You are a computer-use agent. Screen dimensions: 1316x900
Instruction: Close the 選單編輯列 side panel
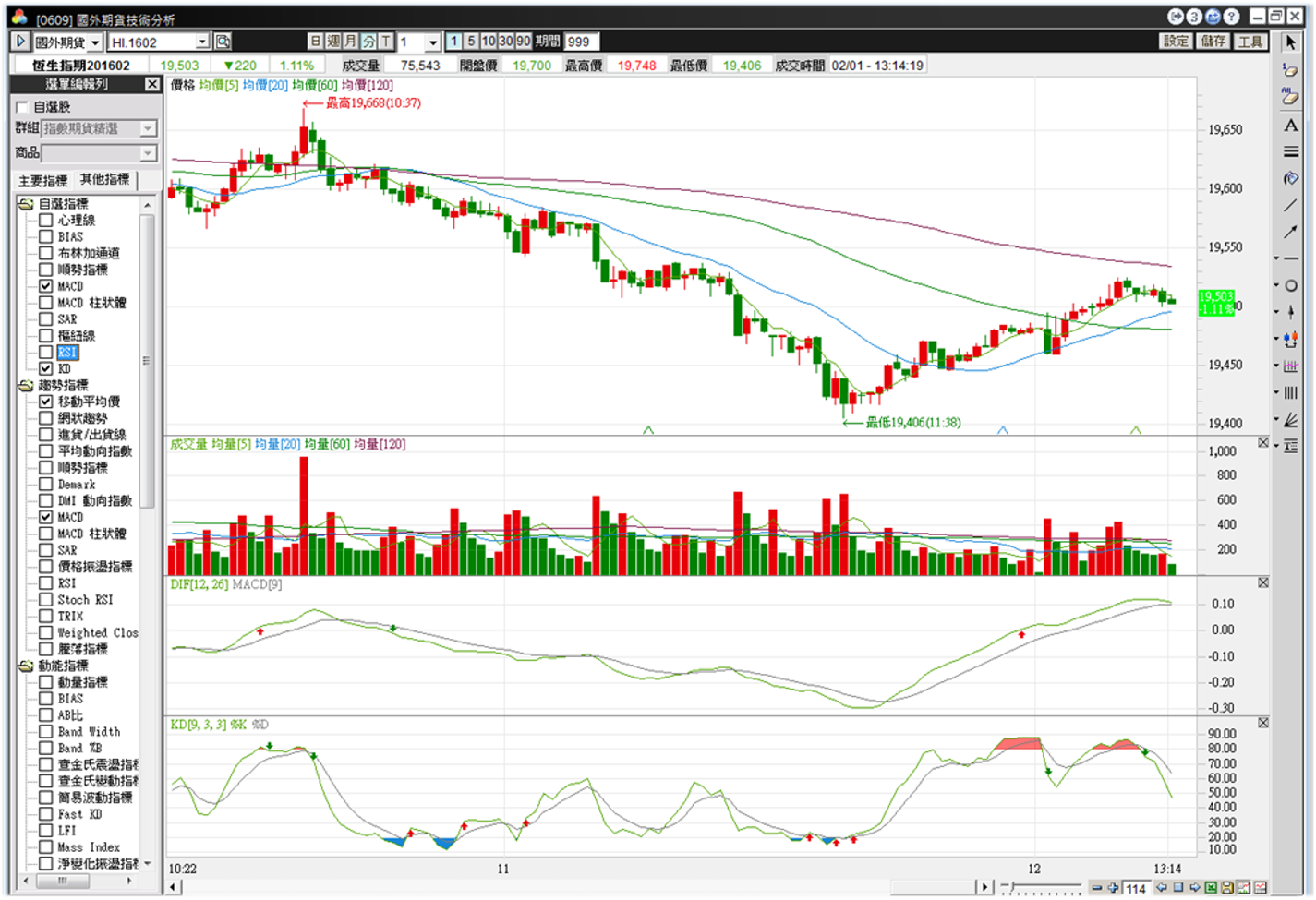152,84
